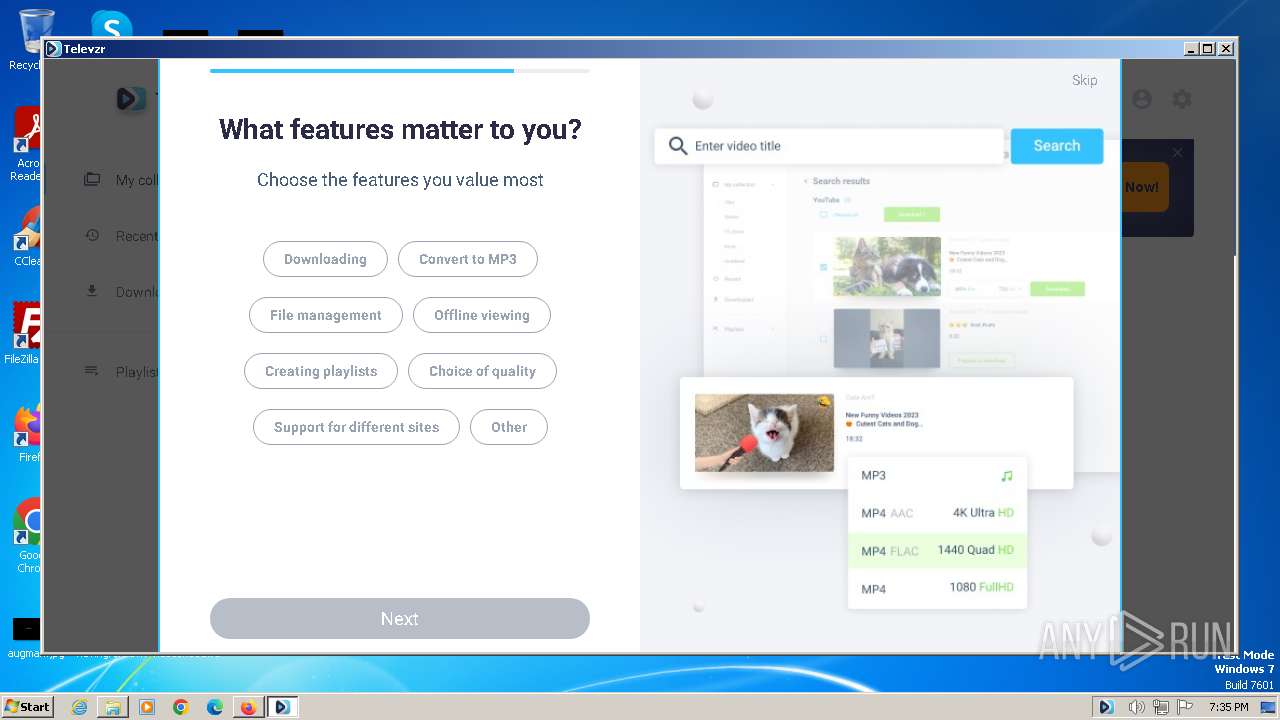Click the Recent history icon
Viewport: 1280px width, 720px height.
92,235
